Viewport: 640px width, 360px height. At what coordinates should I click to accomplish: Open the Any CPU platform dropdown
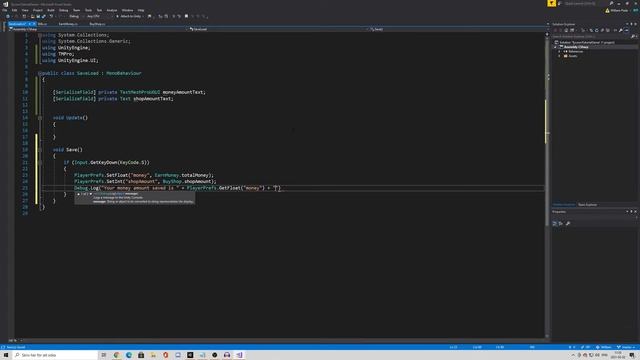pyautogui.click(x=98, y=16)
